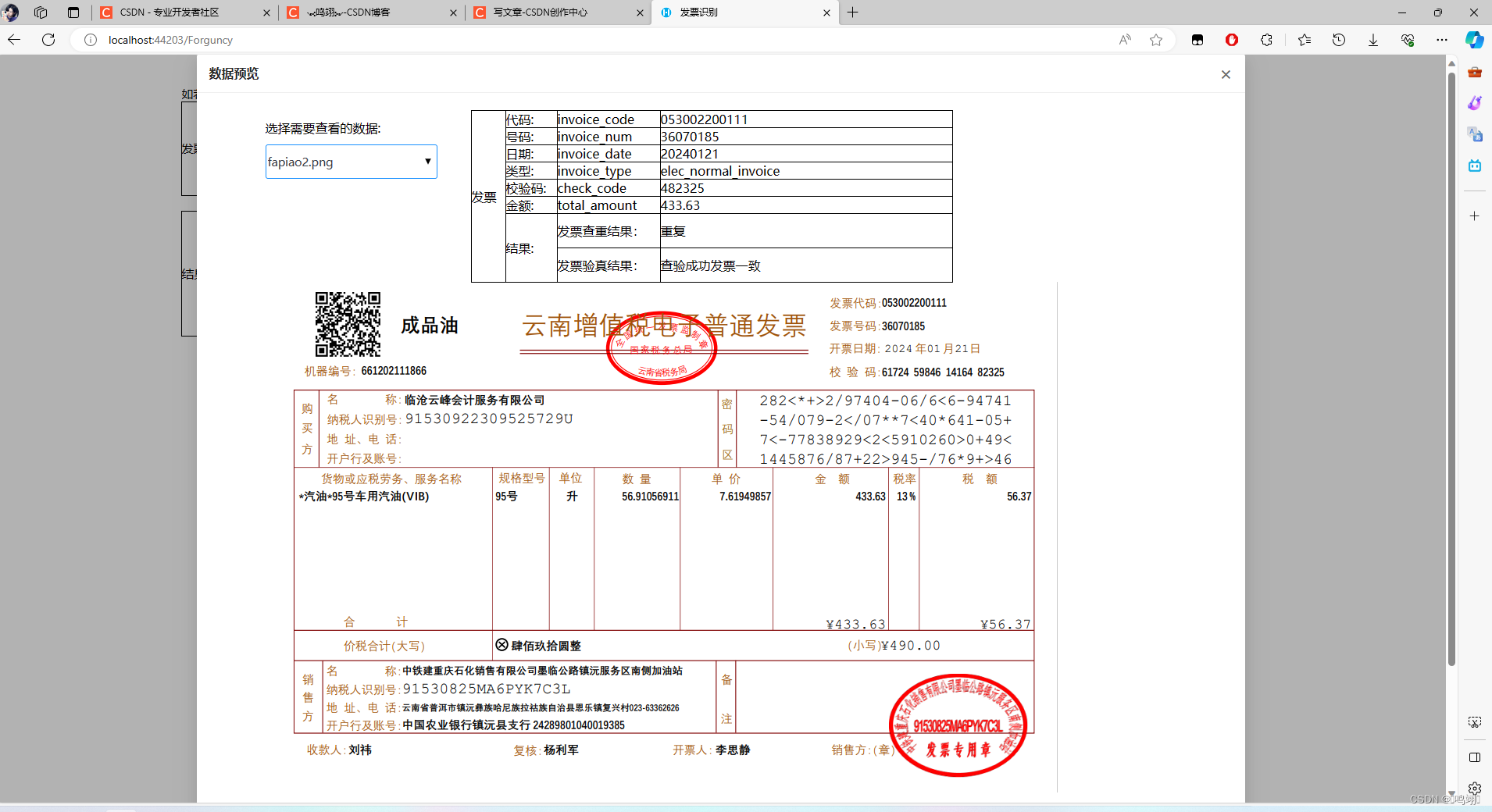The width and height of the screenshot is (1492, 812).
Task: Open the profile avatar icon
Action: coord(10,12)
